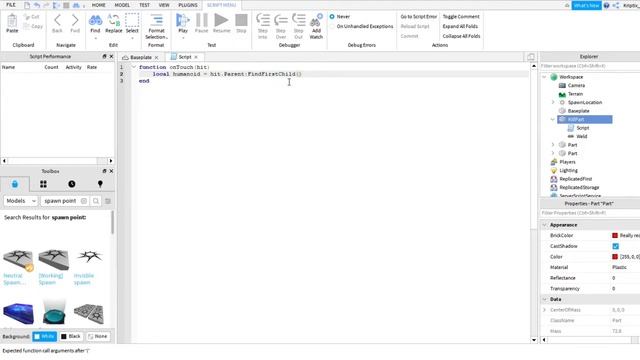Viewport: 640px width, 360px height.
Task: Collapse the Data properties section
Action: coord(544,299)
